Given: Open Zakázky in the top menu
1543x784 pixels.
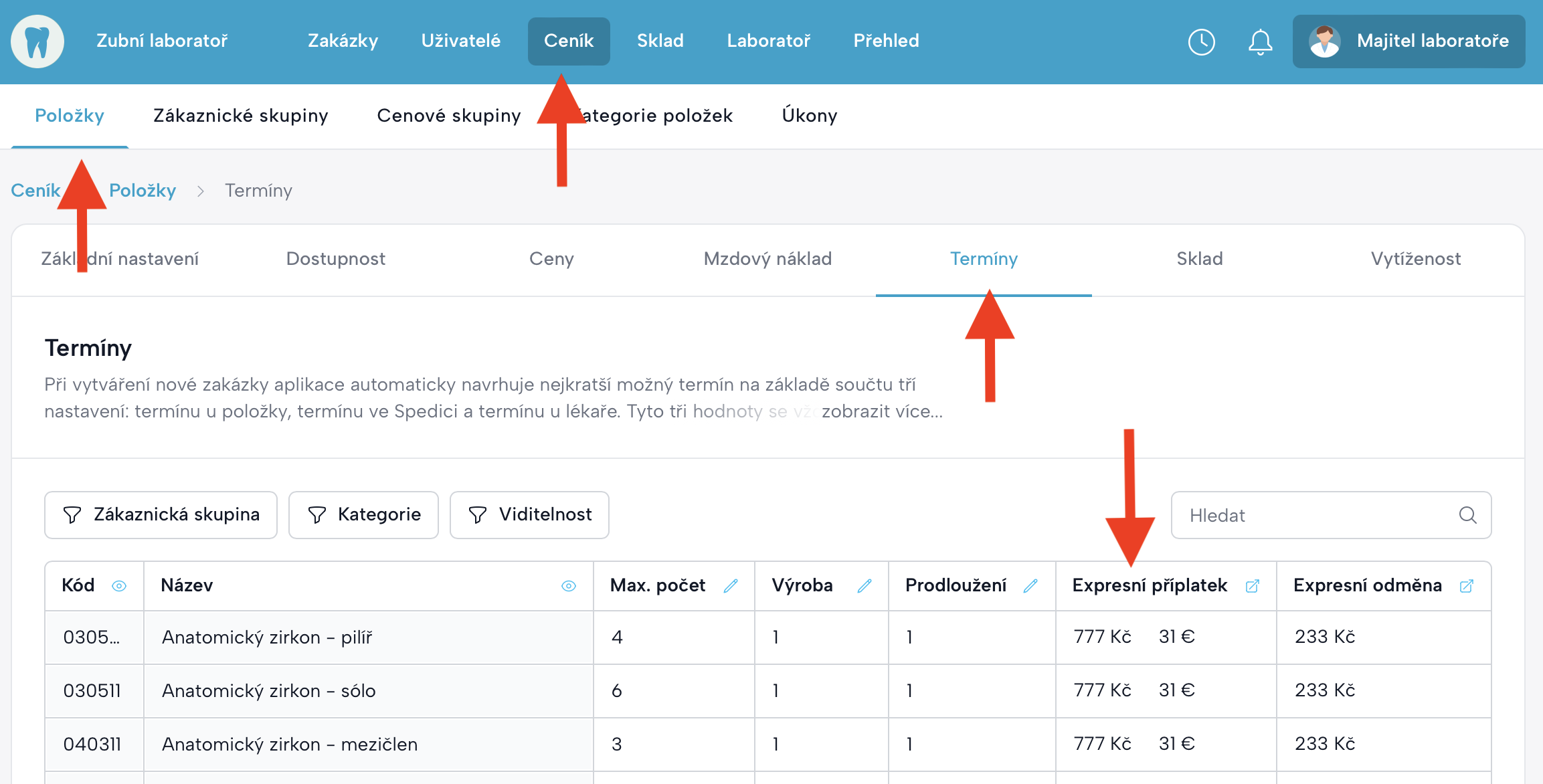Looking at the screenshot, I should [x=343, y=41].
